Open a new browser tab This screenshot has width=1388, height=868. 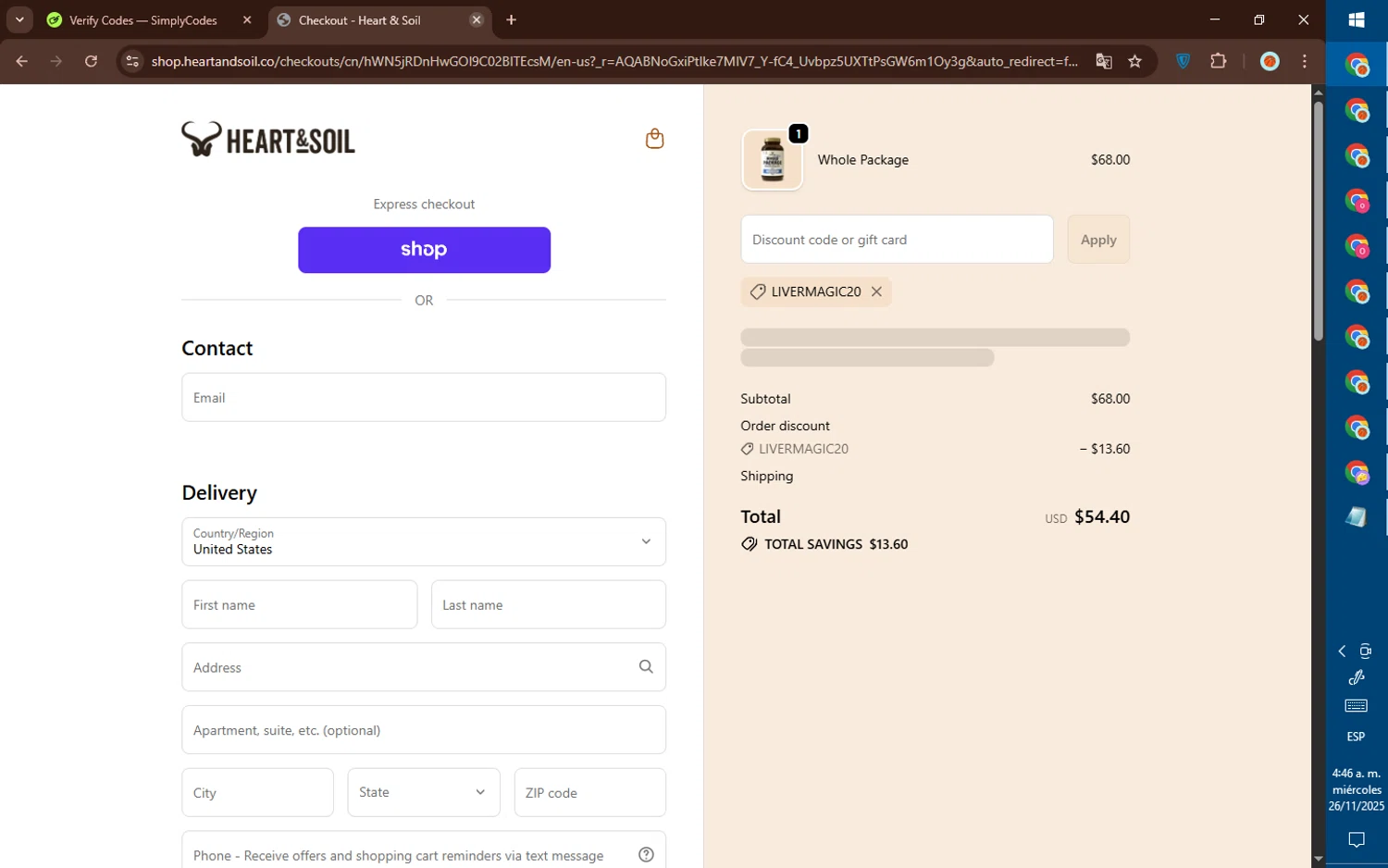pyautogui.click(x=512, y=19)
